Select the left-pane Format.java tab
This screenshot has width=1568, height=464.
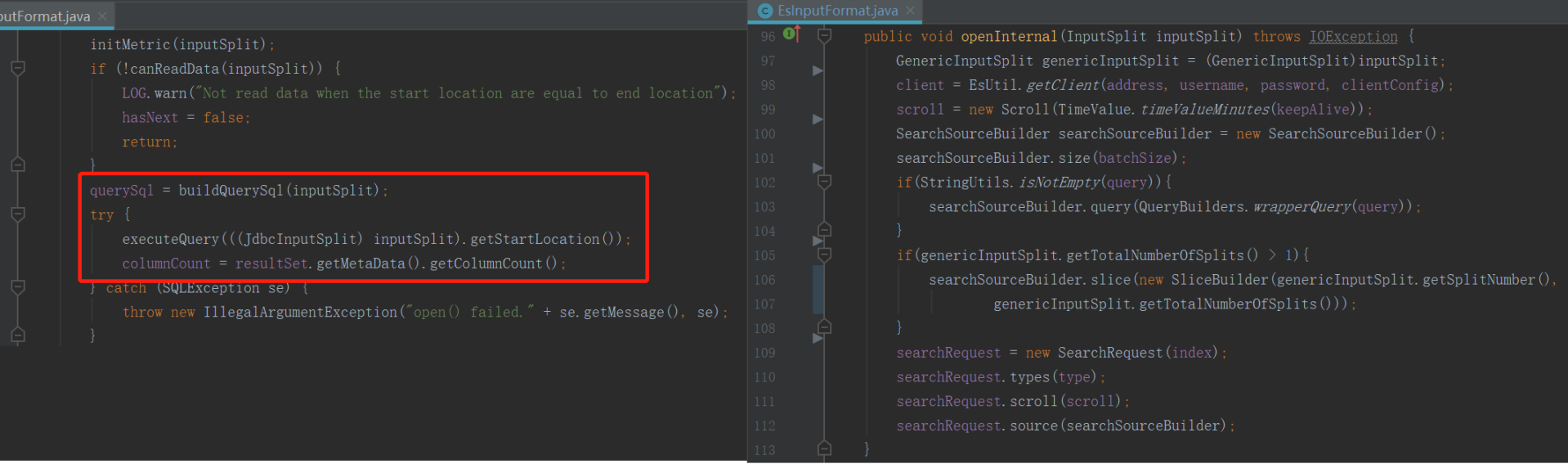point(45,16)
